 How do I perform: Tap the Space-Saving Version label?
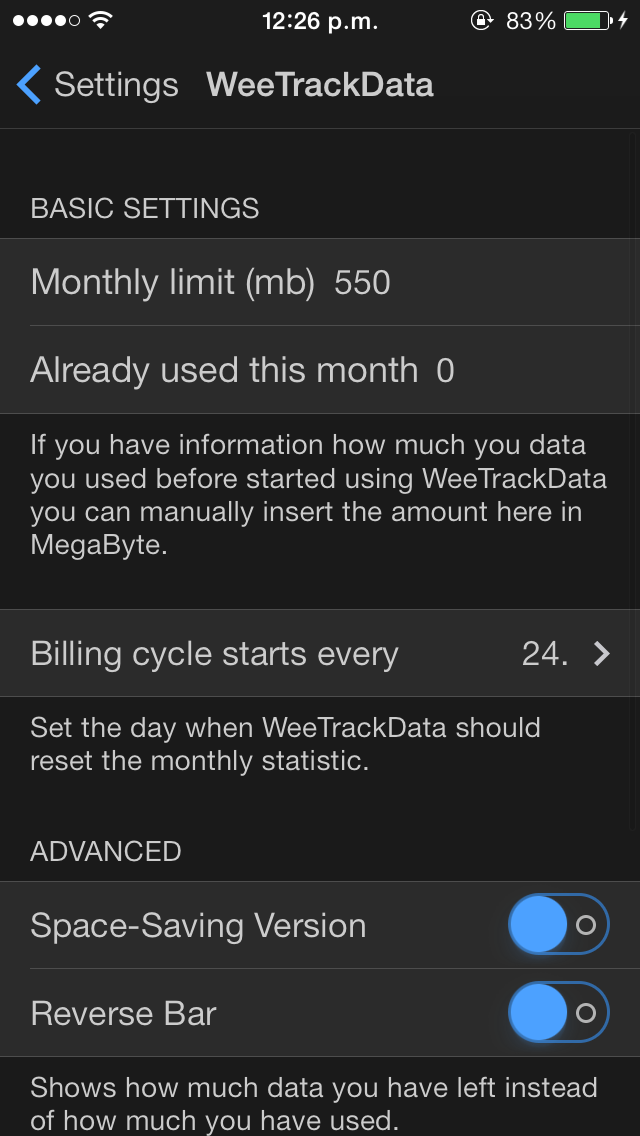tap(198, 926)
